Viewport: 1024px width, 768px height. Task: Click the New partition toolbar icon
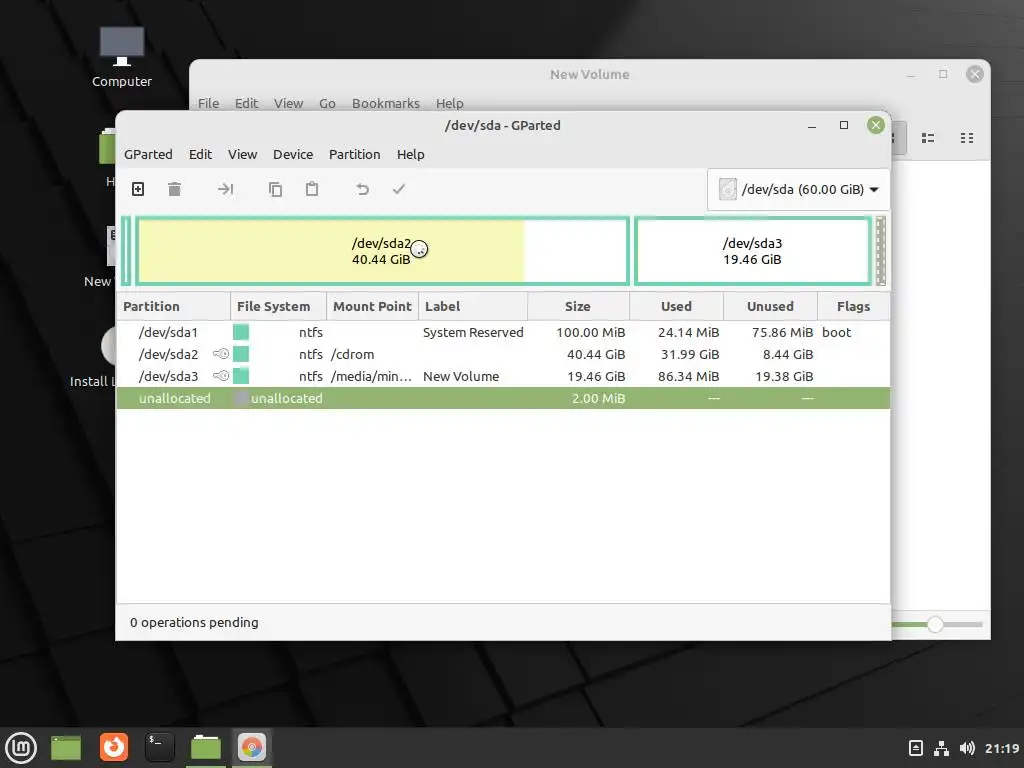(x=138, y=189)
